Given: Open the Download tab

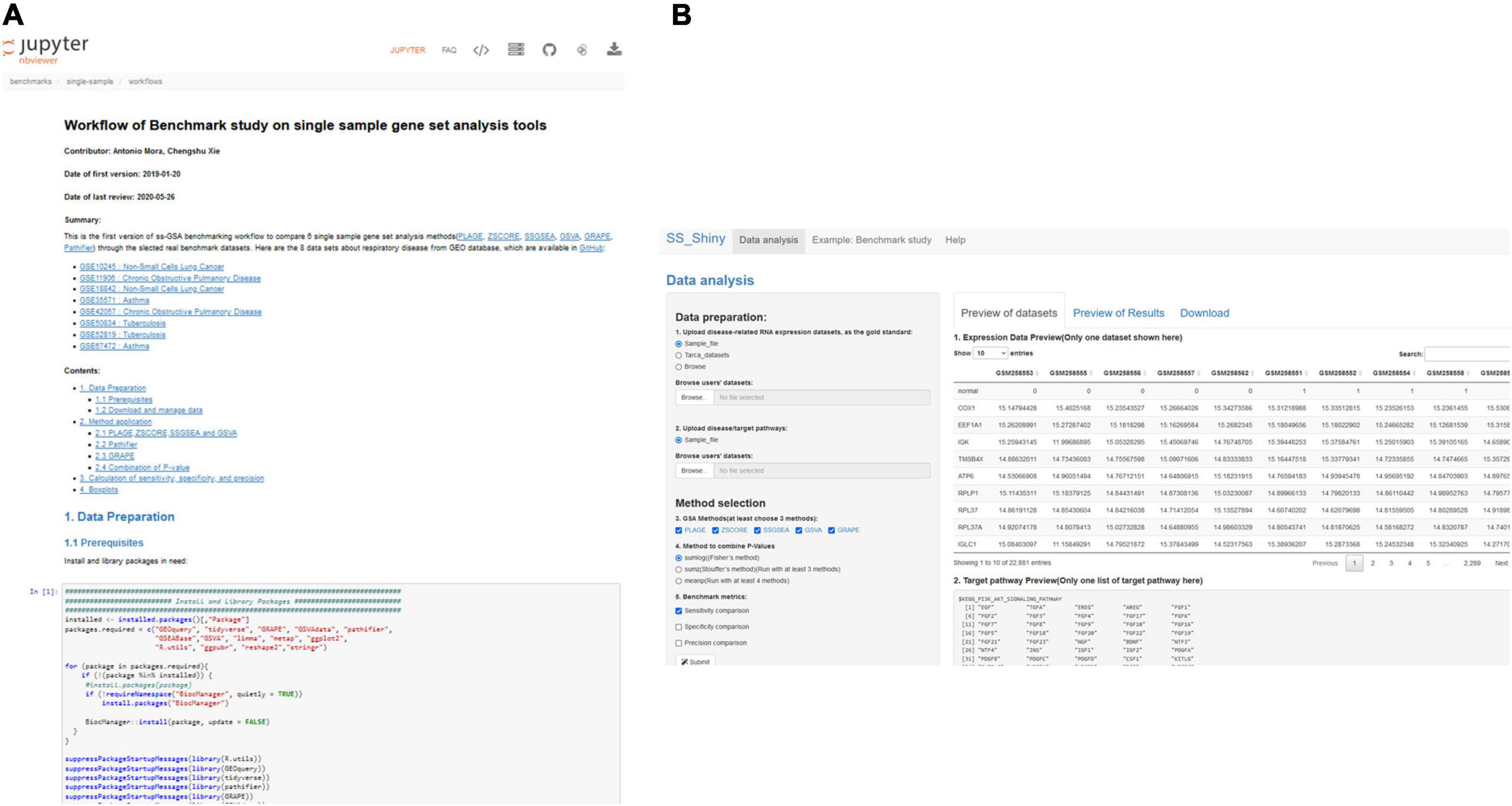Looking at the screenshot, I should (x=1204, y=314).
